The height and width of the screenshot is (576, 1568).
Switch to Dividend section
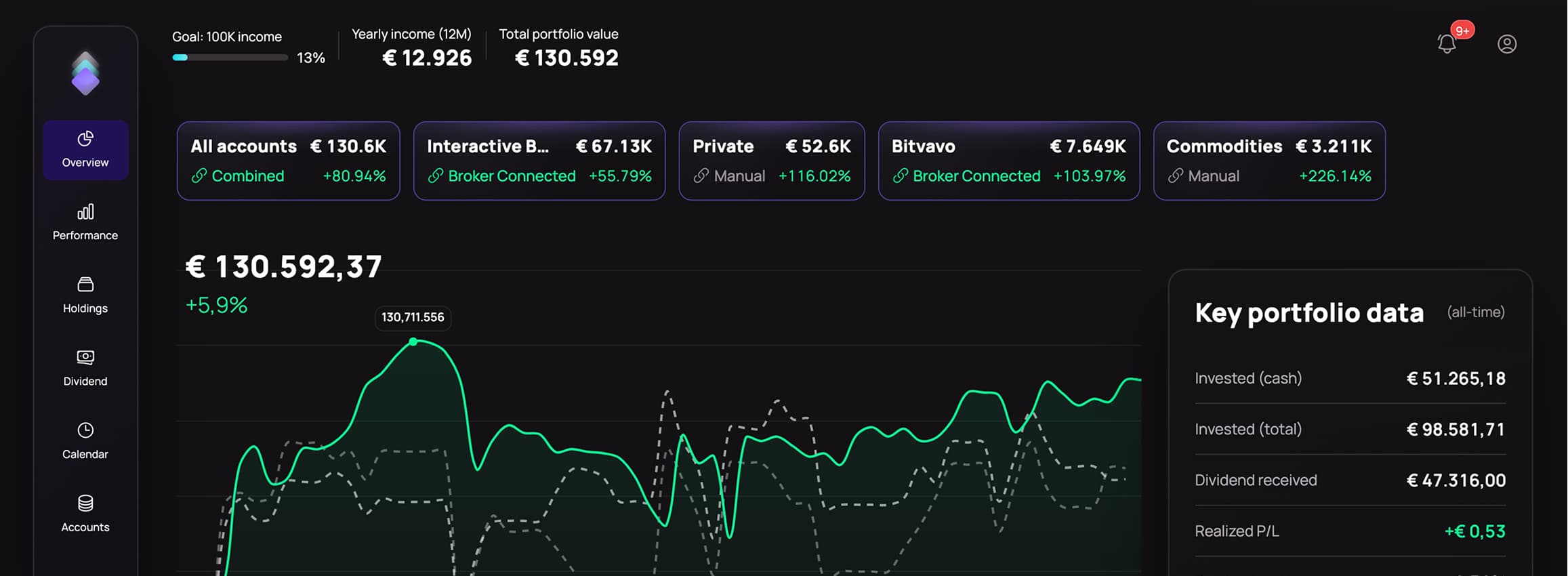pyautogui.click(x=85, y=368)
